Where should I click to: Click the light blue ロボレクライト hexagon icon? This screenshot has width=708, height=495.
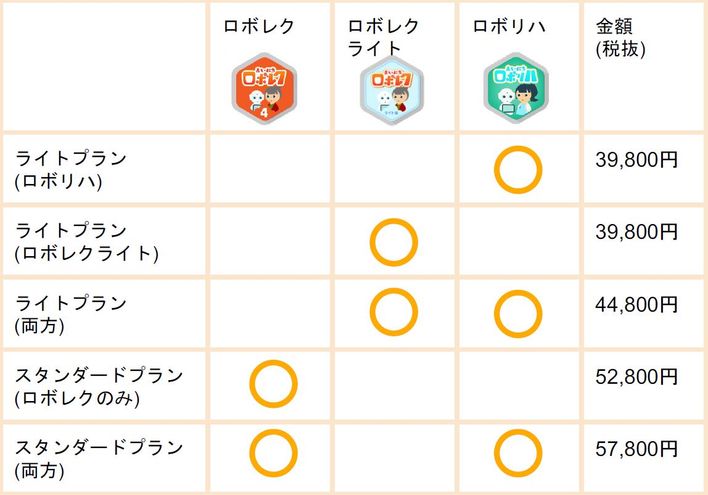coord(392,90)
